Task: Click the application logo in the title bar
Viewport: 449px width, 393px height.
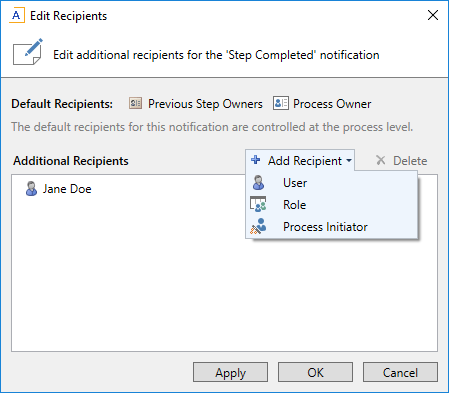Action: [x=17, y=16]
